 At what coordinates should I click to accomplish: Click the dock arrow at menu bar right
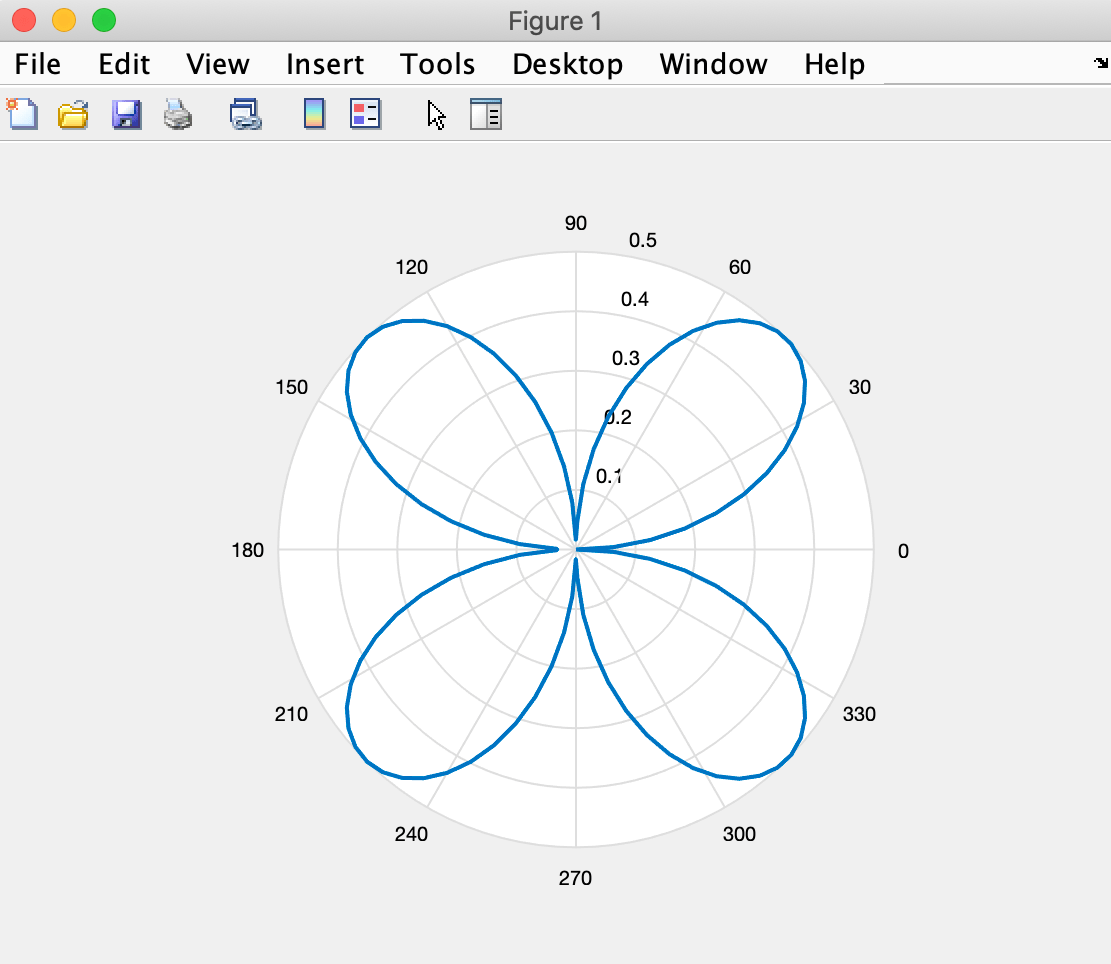click(x=1100, y=63)
